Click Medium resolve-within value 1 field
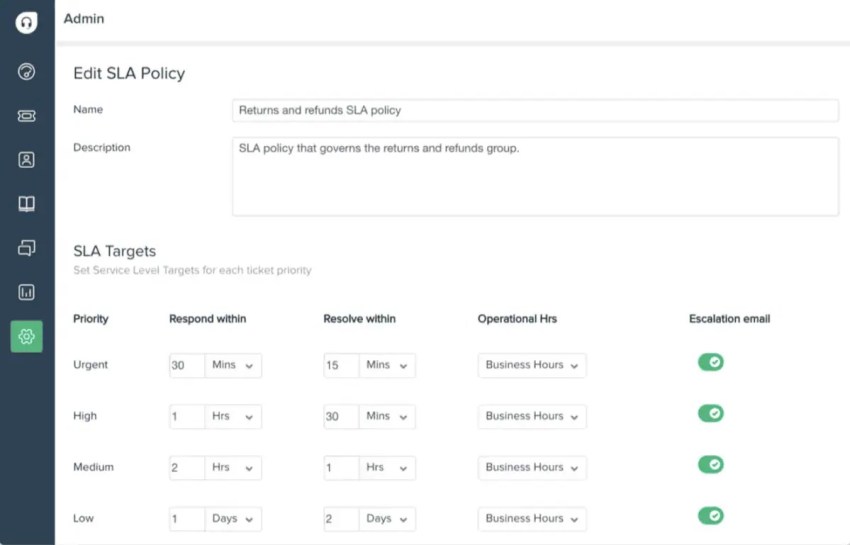This screenshot has height=545, width=850. [341, 467]
